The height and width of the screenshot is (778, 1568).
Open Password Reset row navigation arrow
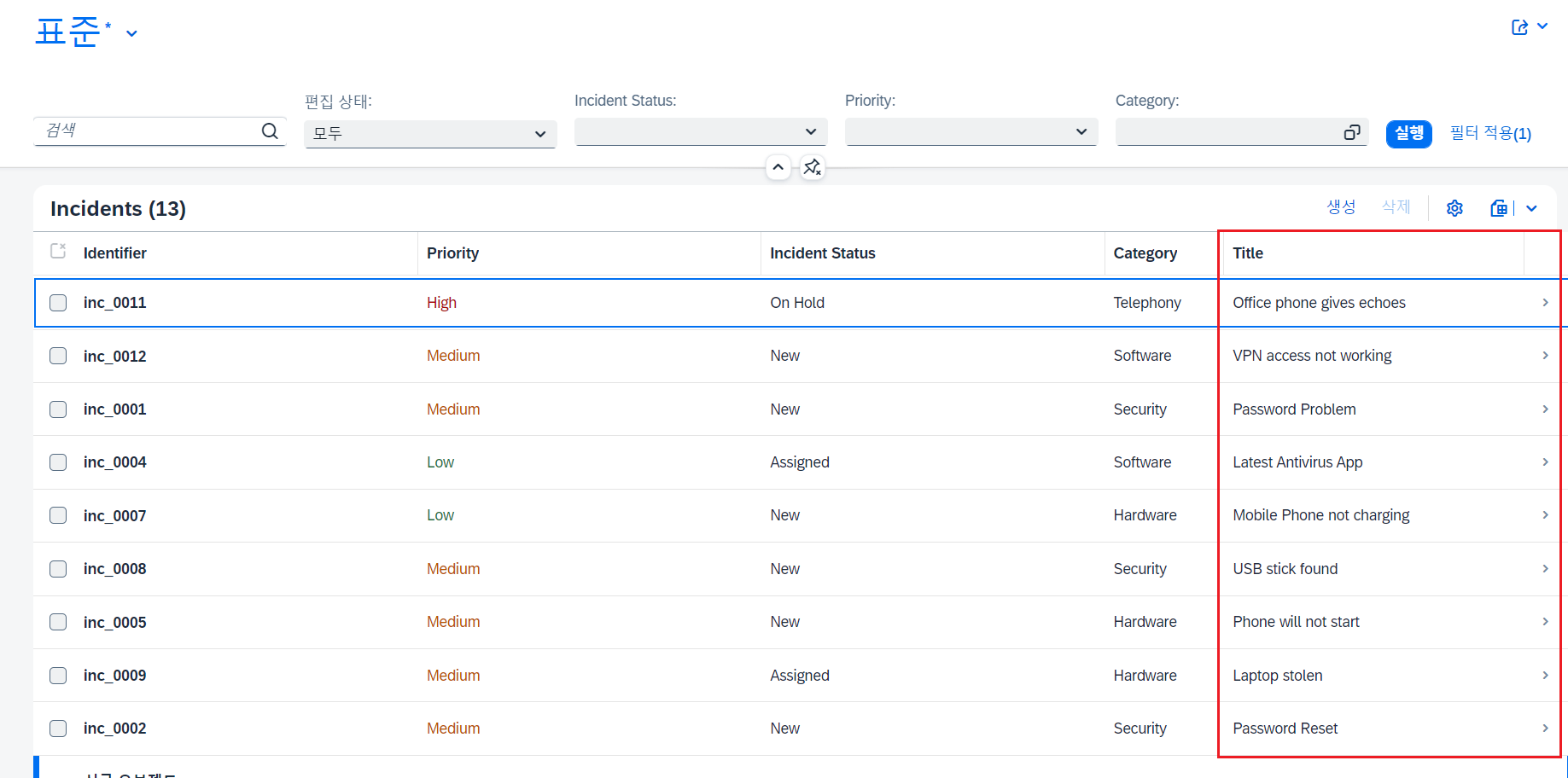(x=1545, y=729)
